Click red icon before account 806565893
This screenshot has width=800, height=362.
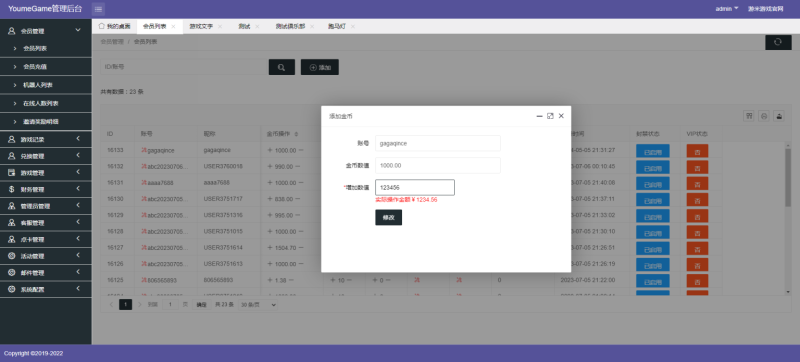pos(144,280)
